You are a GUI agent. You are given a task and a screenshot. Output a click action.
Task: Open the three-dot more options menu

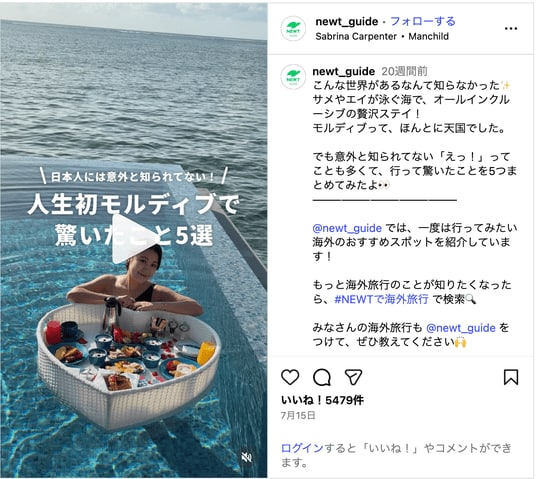pos(511,28)
